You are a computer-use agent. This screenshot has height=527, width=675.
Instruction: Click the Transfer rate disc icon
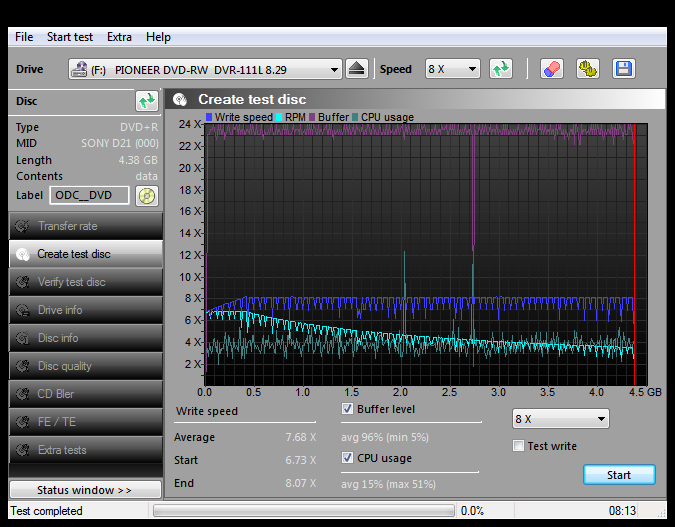[22, 226]
